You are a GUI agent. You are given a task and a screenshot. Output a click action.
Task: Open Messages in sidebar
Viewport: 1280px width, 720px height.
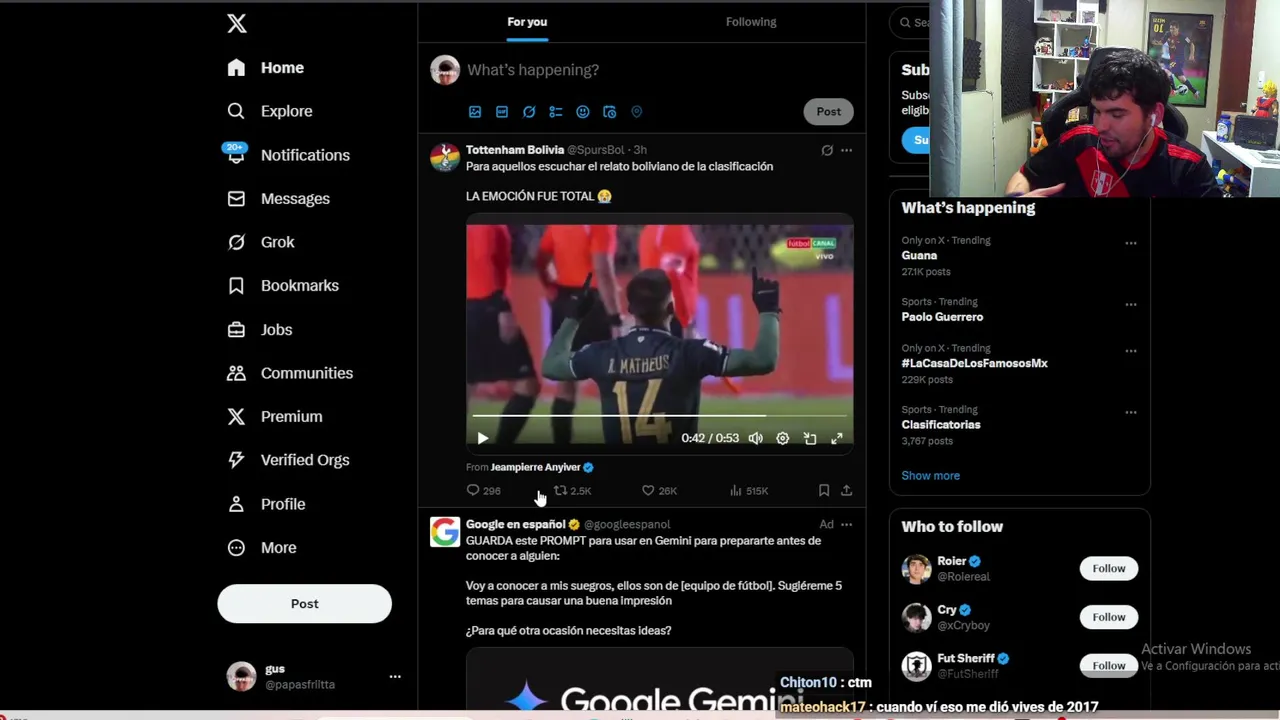click(x=278, y=198)
